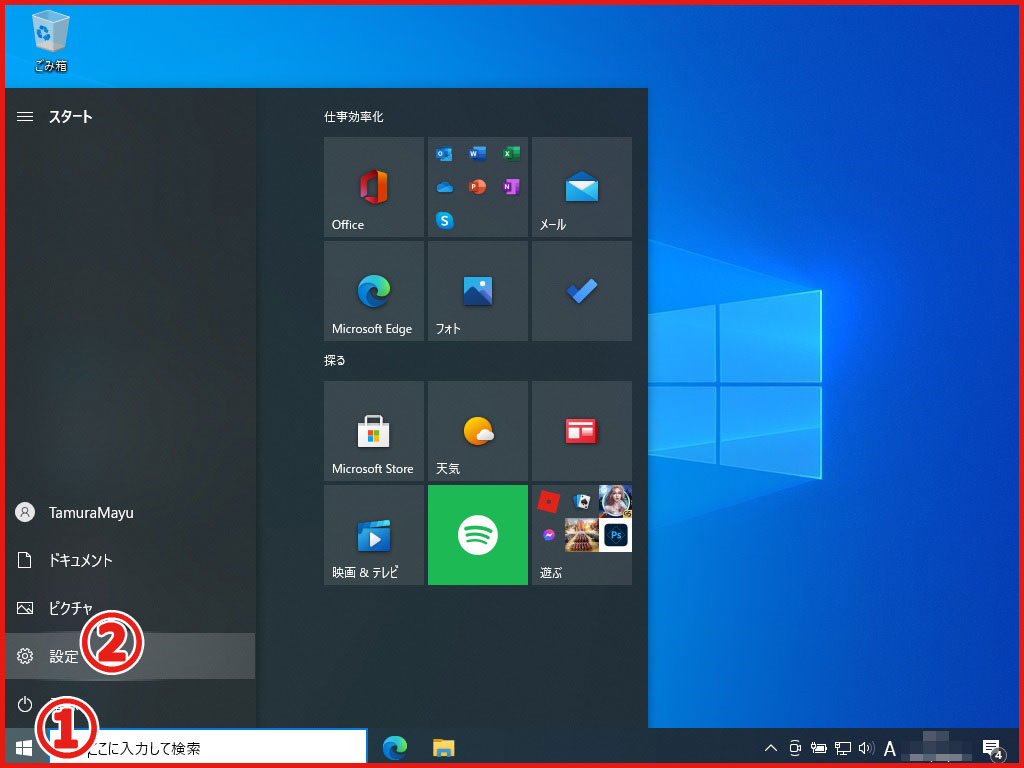Open the red News tile
Screen dimensions: 1024x768
[582, 431]
